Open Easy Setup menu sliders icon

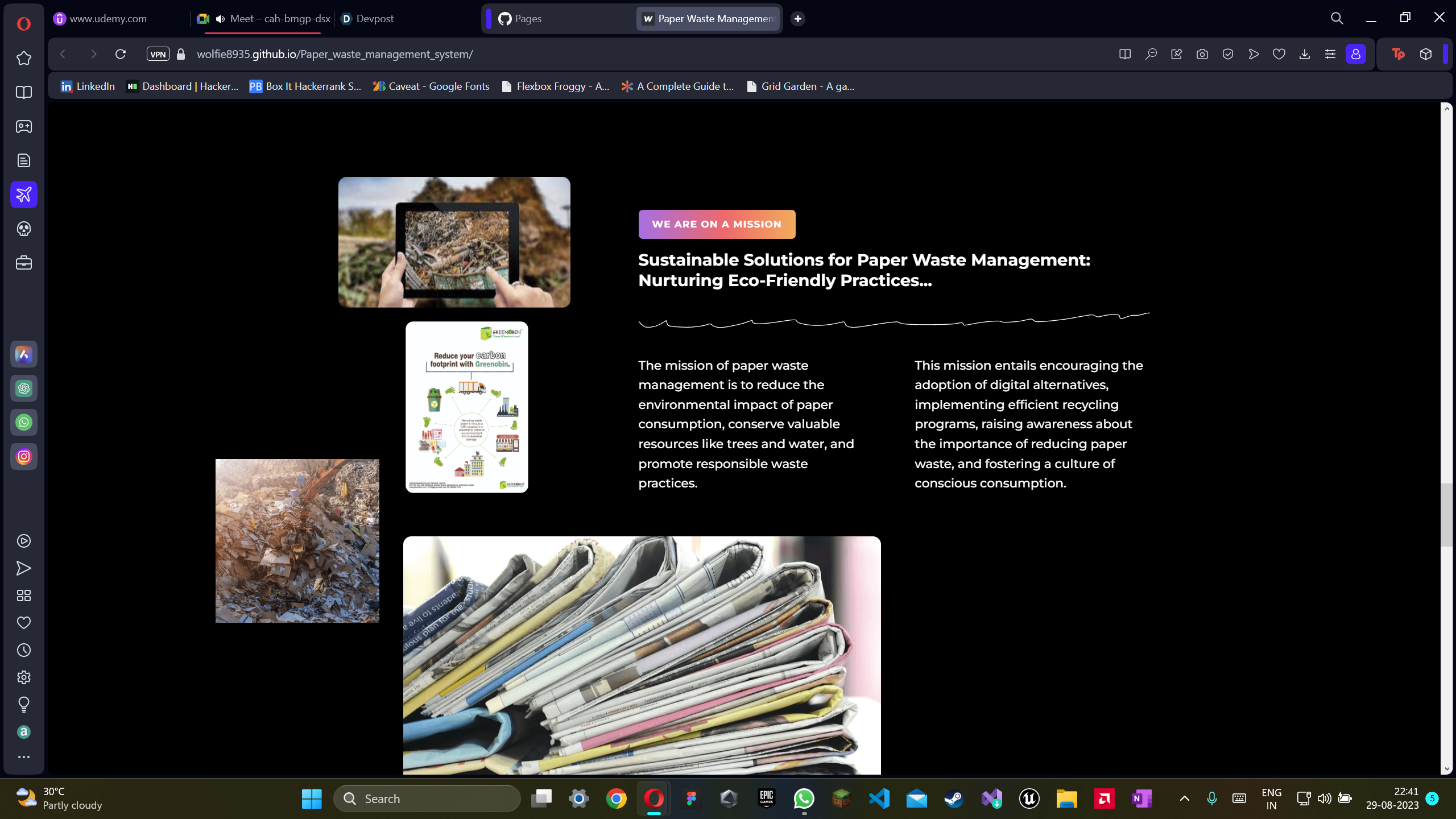click(1330, 54)
